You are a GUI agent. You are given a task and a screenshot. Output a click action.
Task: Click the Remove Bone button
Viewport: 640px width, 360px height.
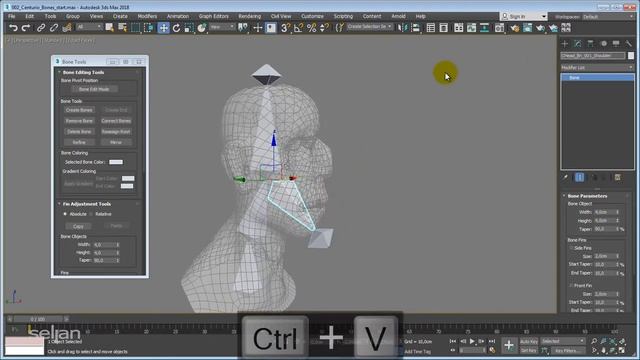click(79, 121)
